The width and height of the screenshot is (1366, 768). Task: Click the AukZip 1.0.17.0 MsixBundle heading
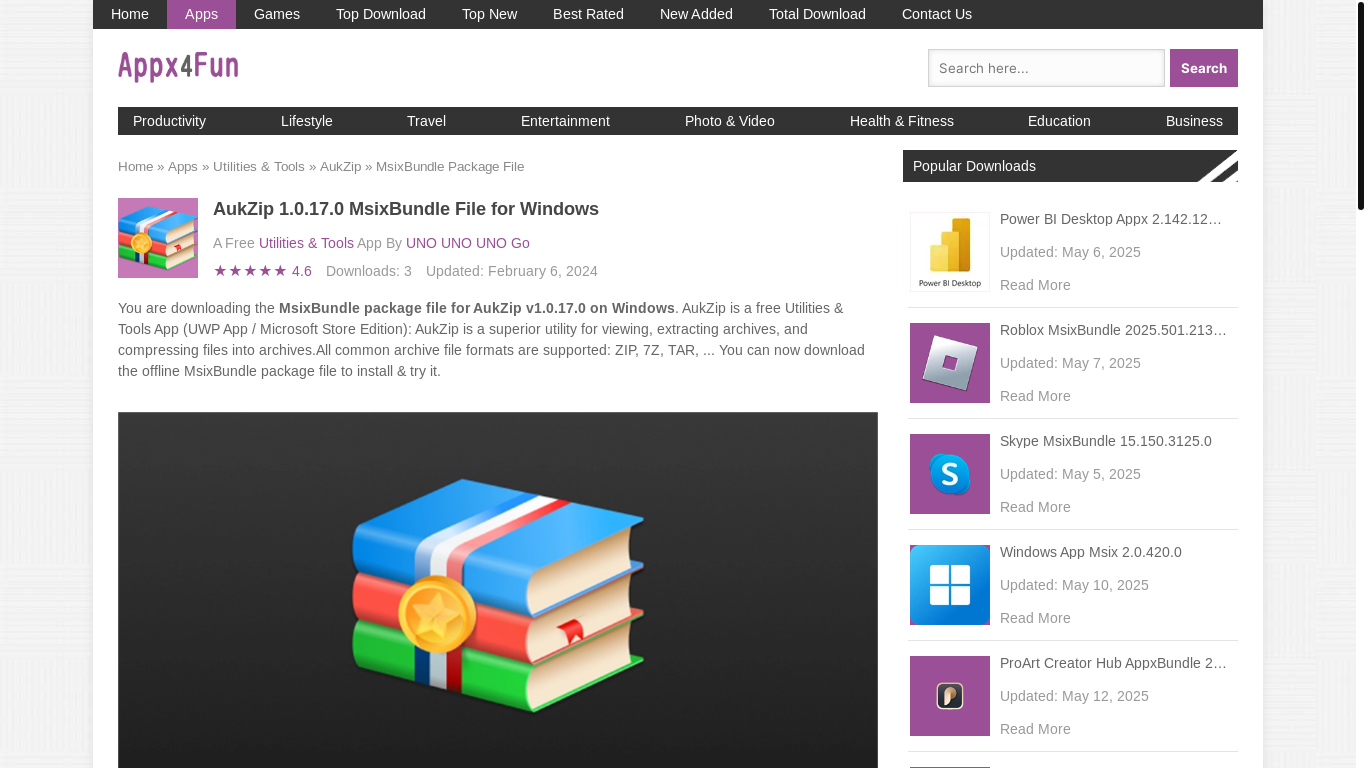pos(406,209)
